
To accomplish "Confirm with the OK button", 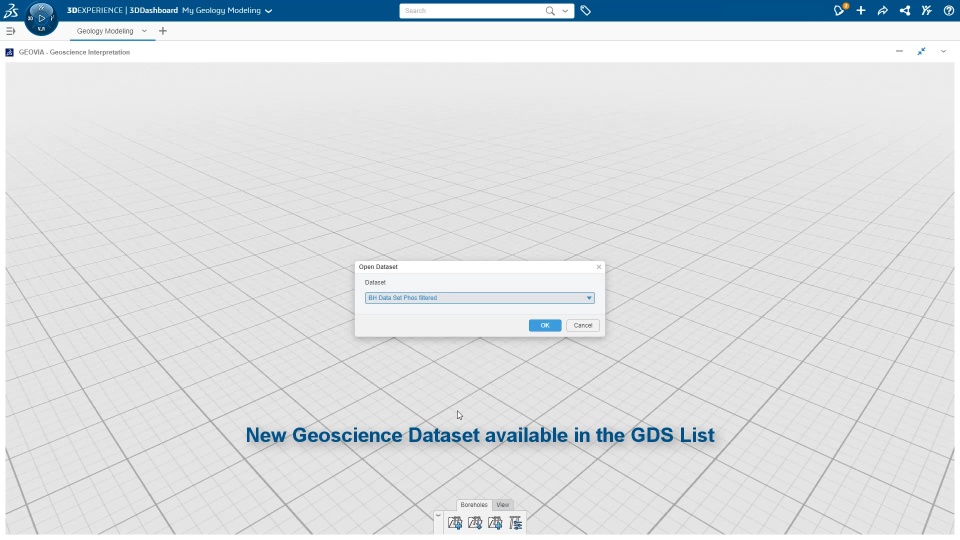I will point(545,326).
